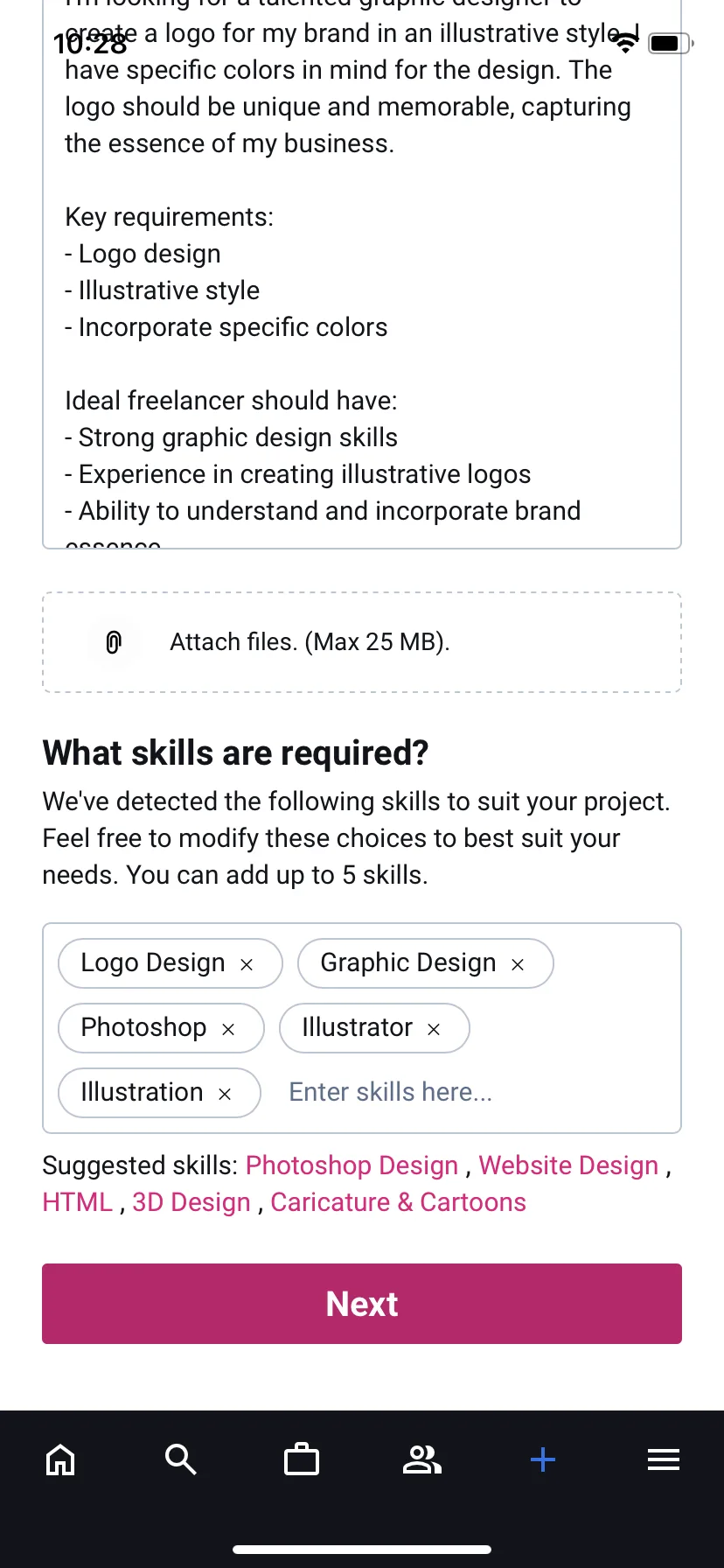Open the home icon in bottom navigation
This screenshot has height=1568, width=724.
[60, 1459]
